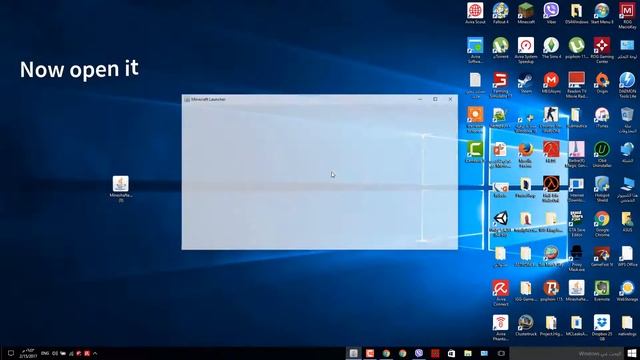Open Farming Simulator 17 shortcut

[x=500, y=85]
